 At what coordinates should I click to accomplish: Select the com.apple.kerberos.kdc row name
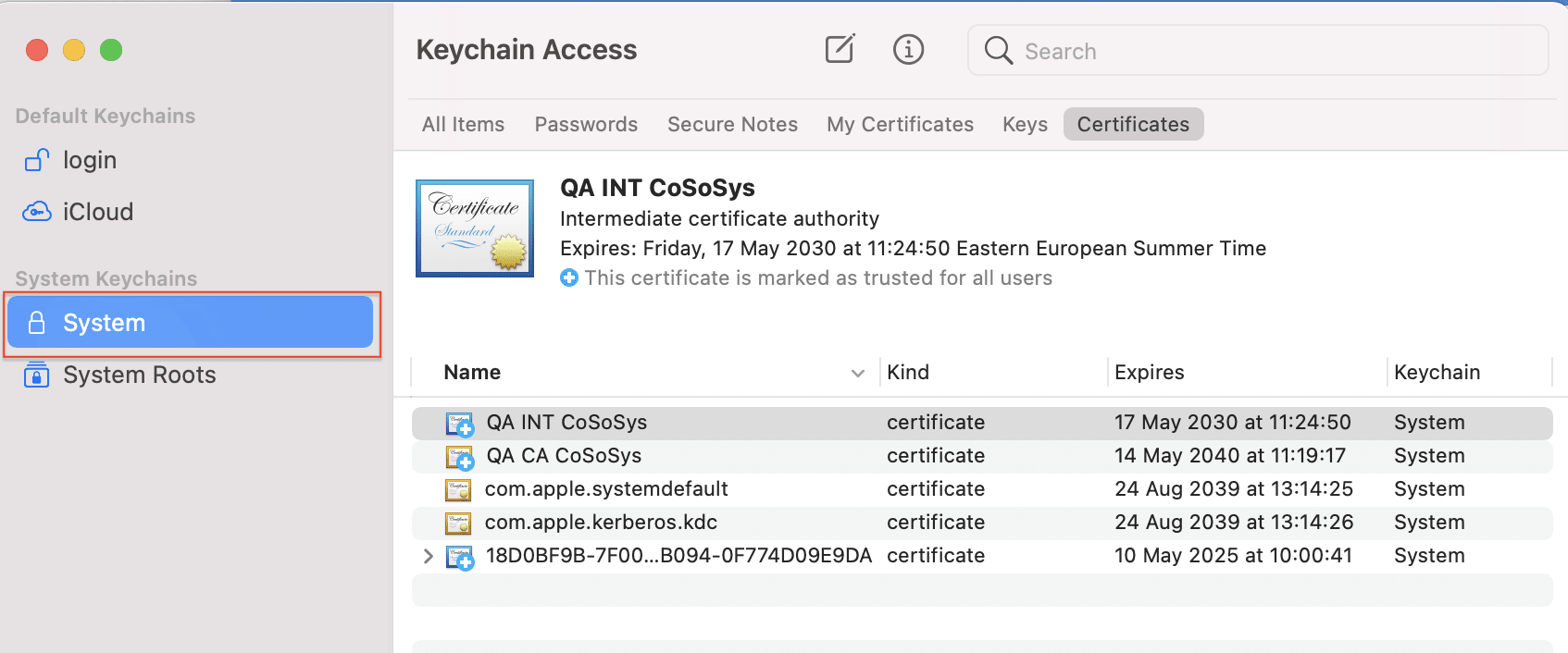pos(601,523)
